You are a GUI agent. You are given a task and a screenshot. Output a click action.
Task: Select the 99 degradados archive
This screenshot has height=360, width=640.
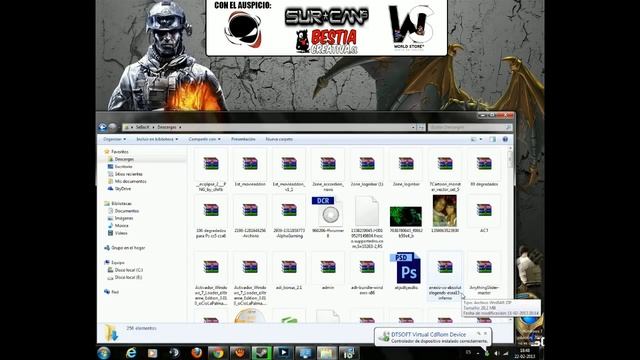[x=484, y=168]
